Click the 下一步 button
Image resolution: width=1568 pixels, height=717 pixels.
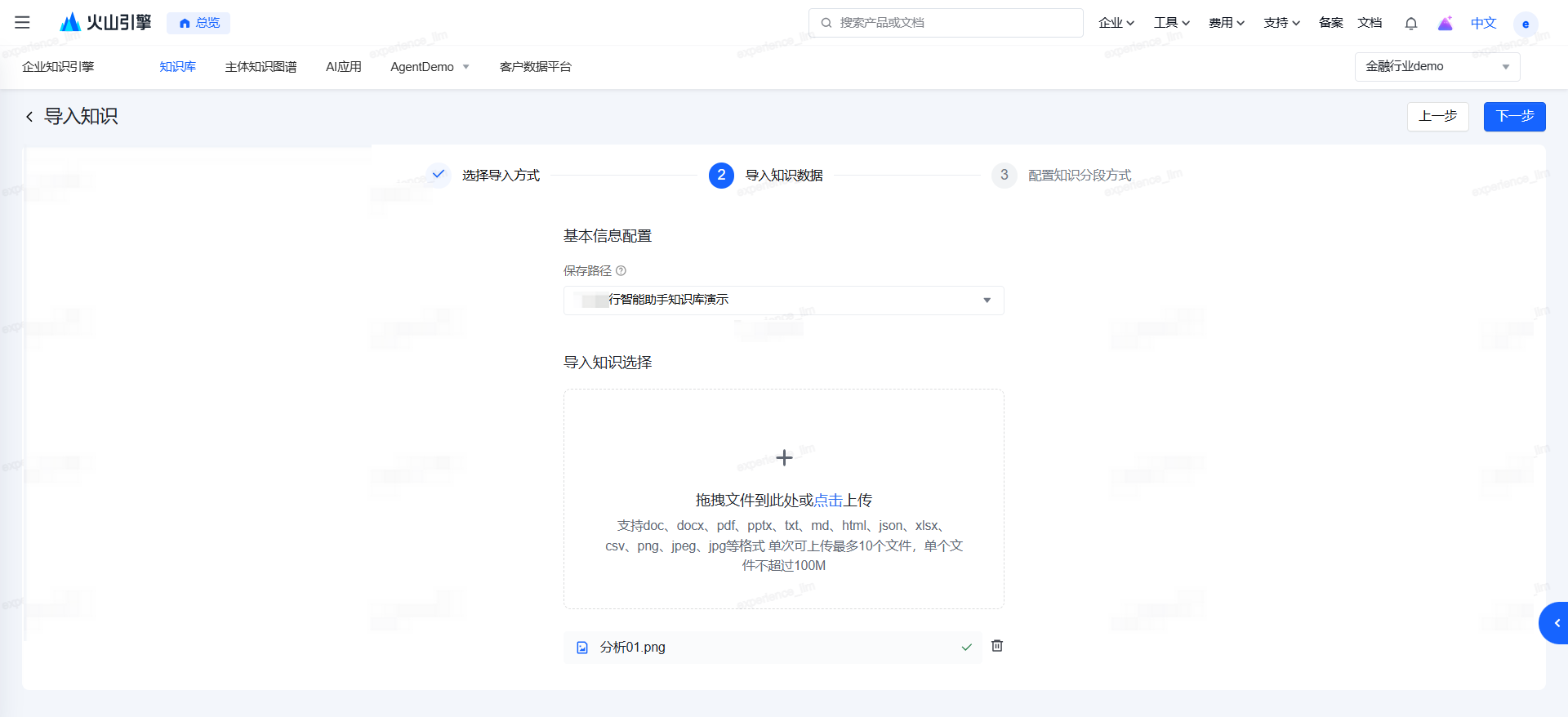tap(1515, 117)
